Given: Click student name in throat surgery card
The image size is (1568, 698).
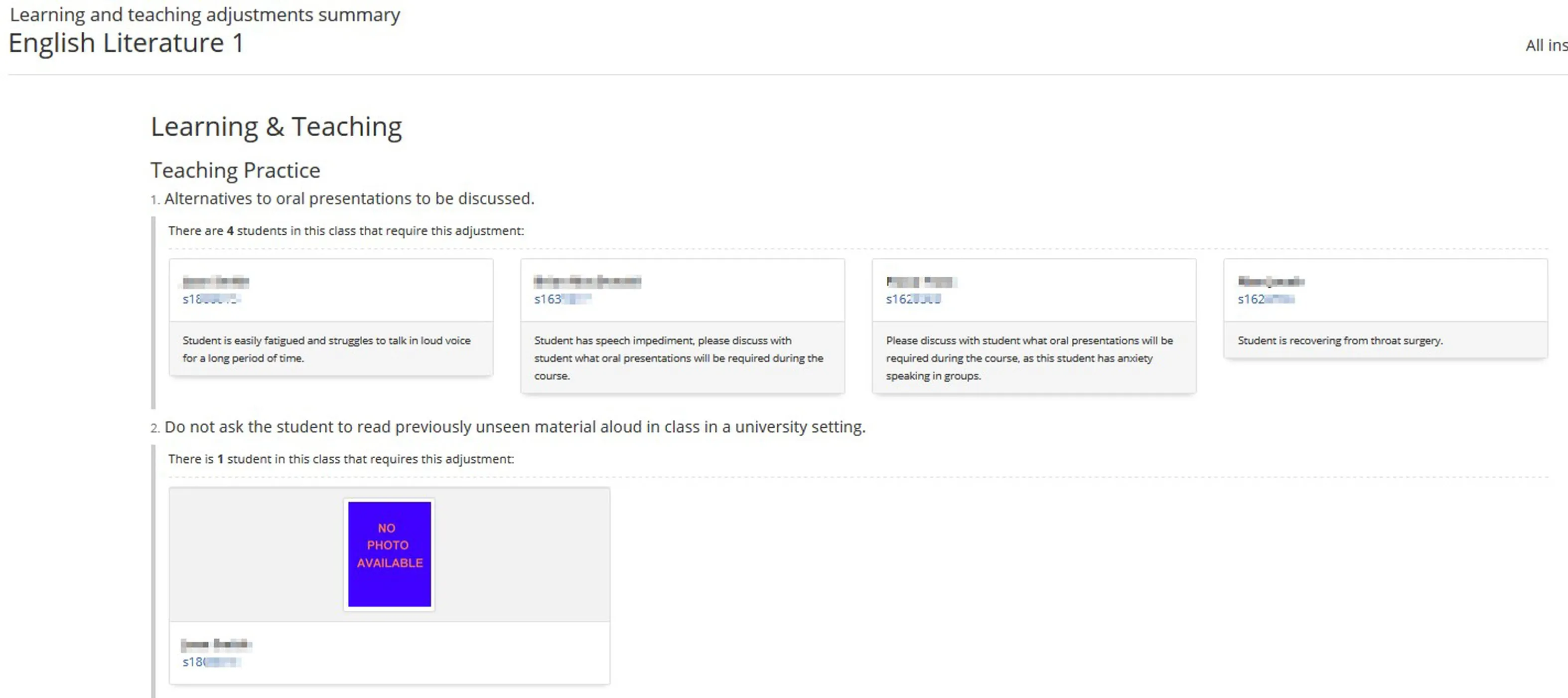Looking at the screenshot, I should tap(1271, 281).
